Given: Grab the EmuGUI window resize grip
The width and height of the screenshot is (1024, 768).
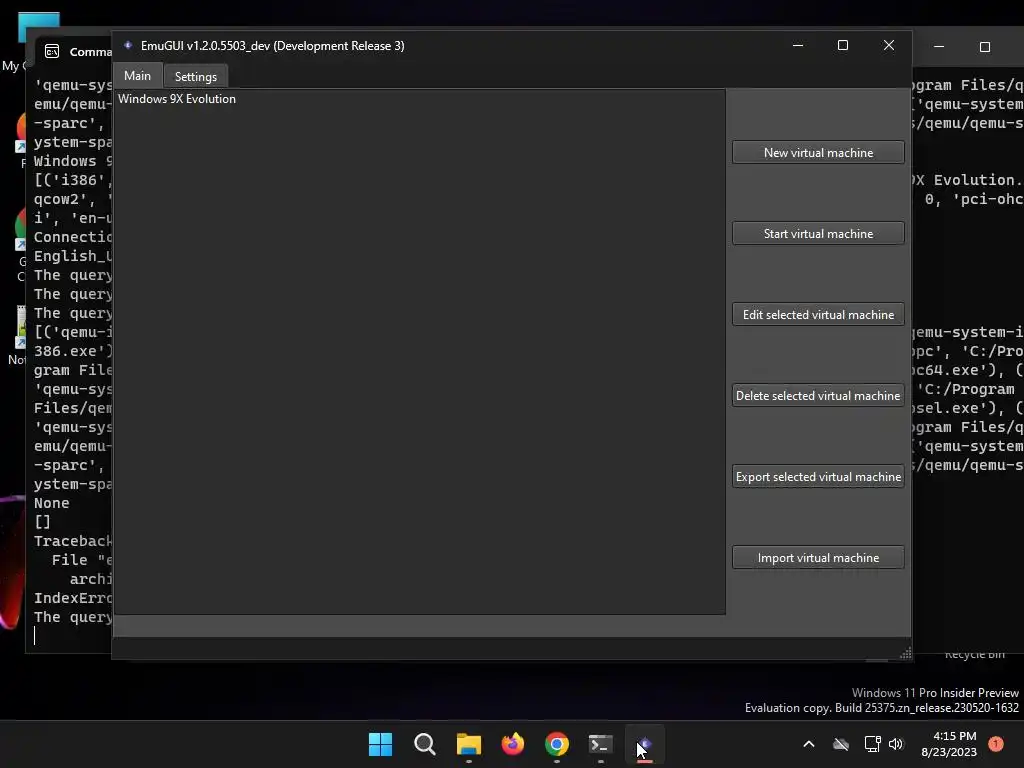Looking at the screenshot, I should (x=906, y=654).
